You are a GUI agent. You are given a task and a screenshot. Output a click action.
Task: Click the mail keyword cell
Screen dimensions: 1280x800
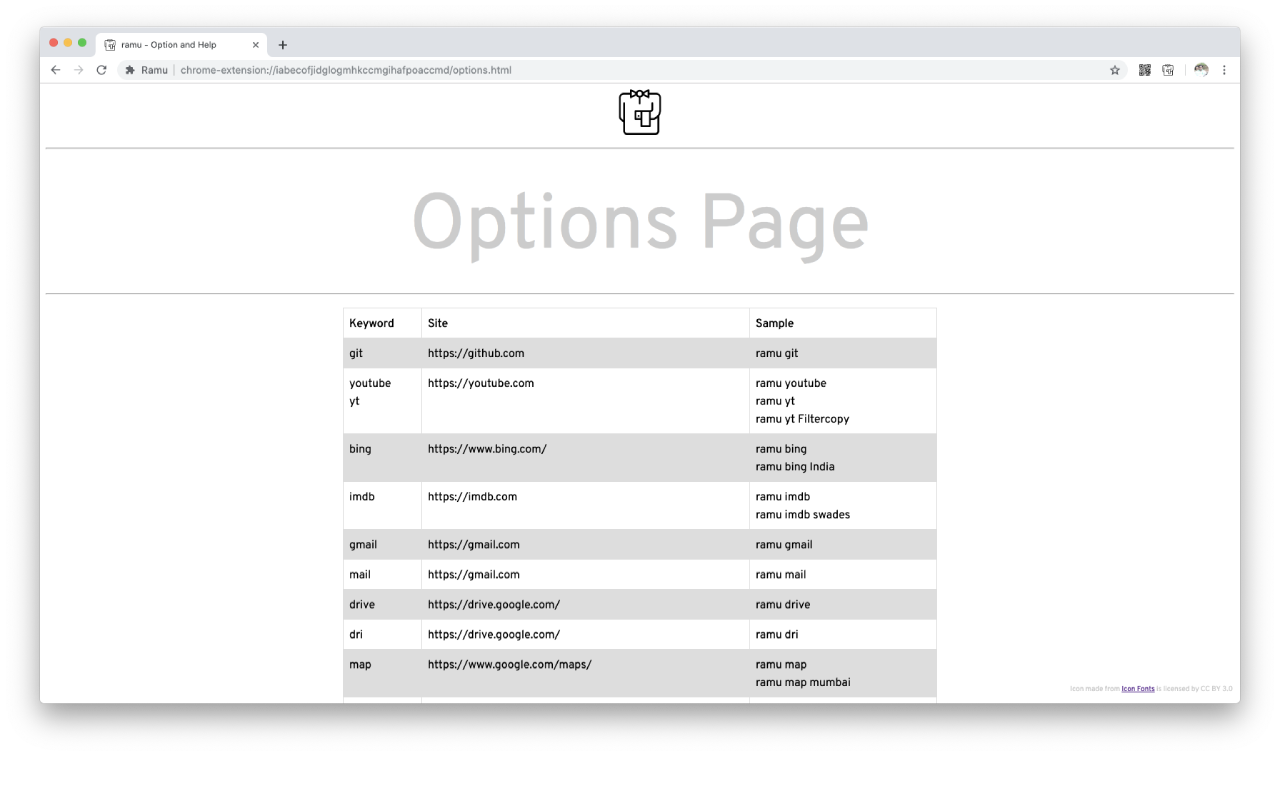[382, 575]
